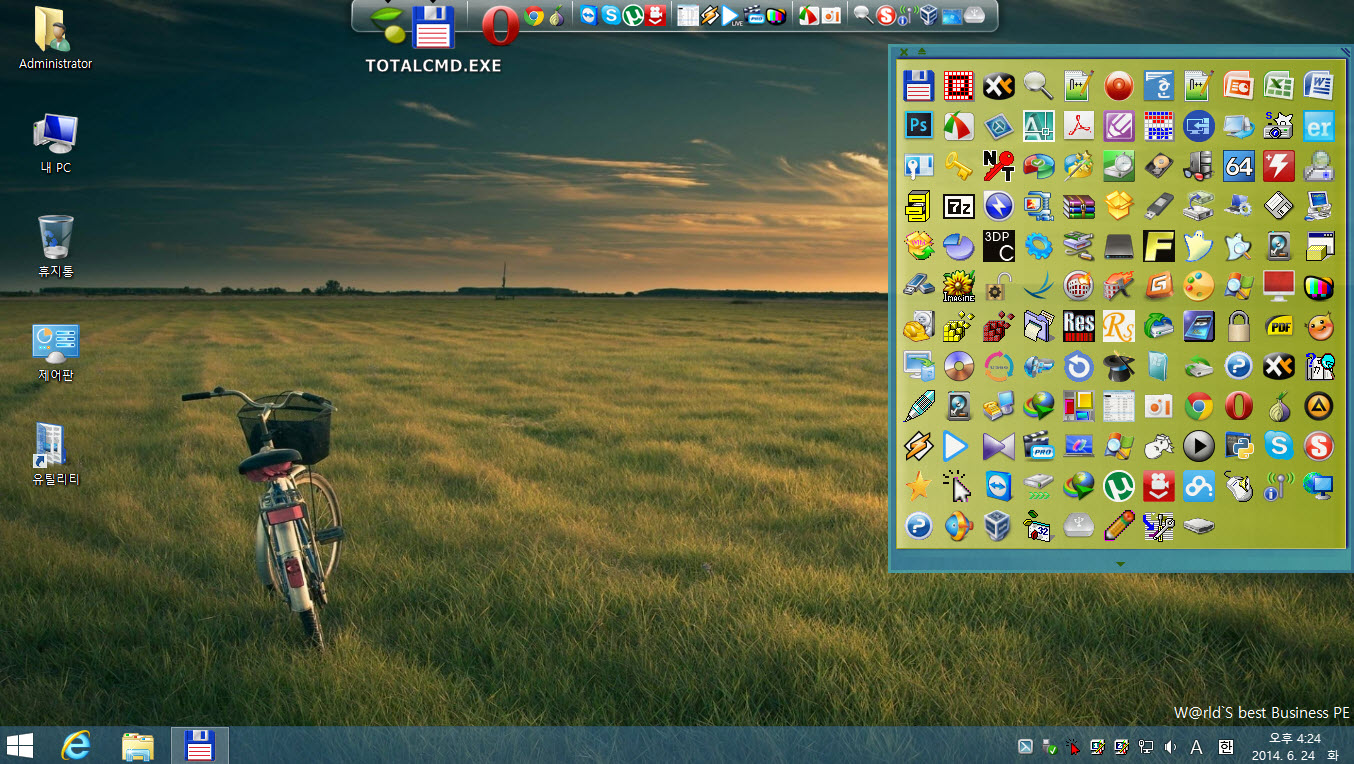Screen dimensions: 1354x764
Task: Open the Administrator desktop folder
Action: [55, 38]
